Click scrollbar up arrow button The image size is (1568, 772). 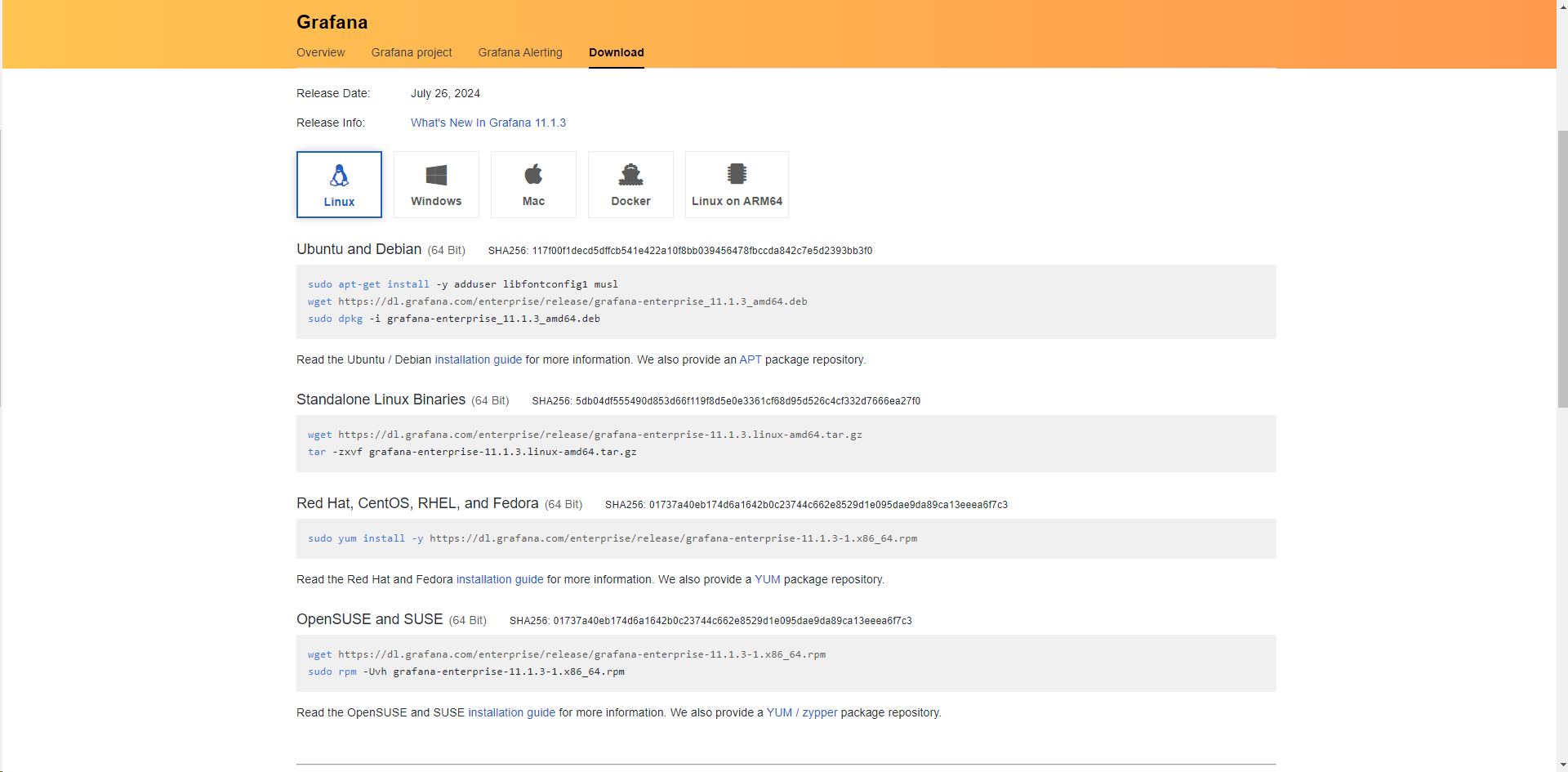point(1562,7)
